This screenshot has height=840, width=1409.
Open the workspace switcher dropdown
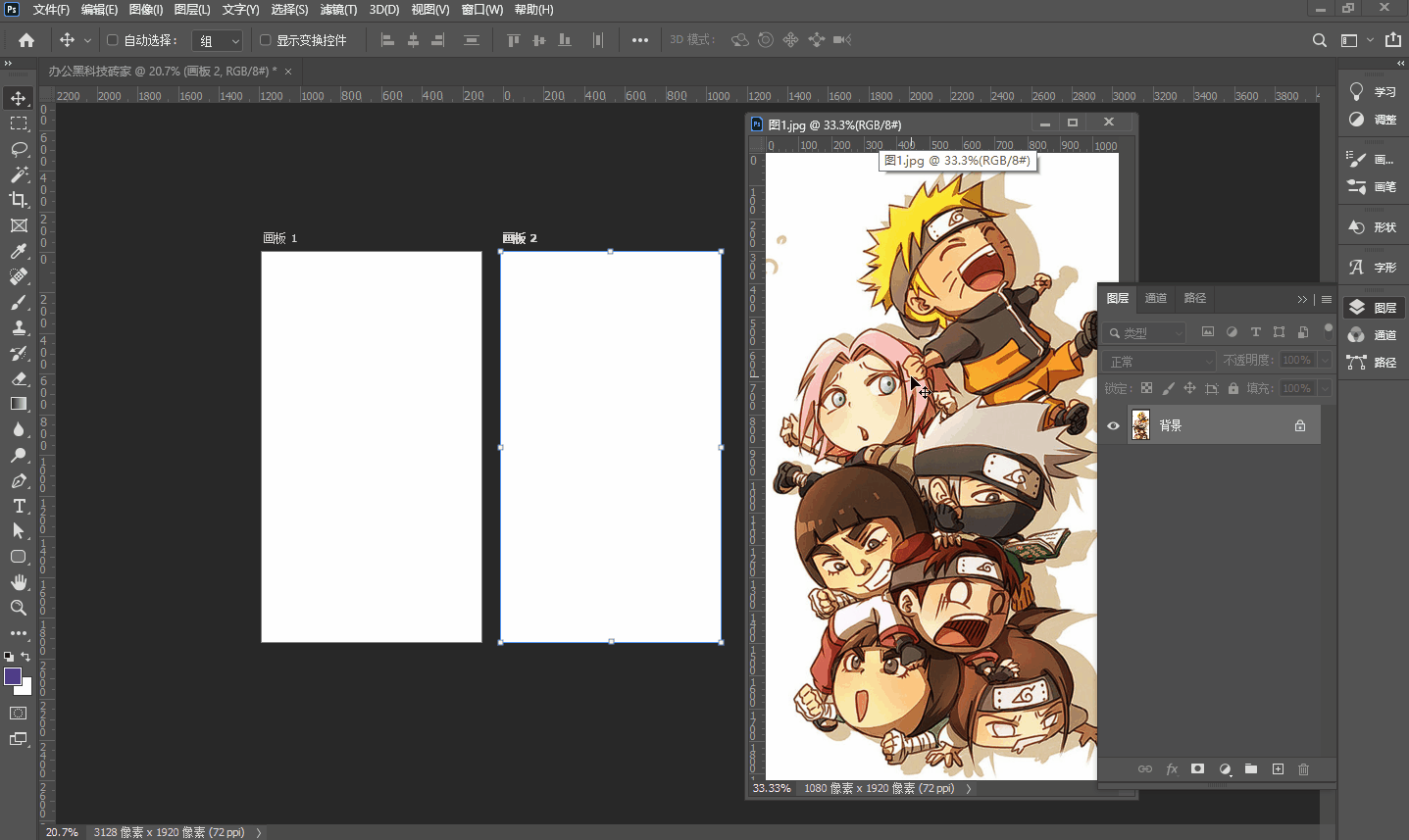1357,40
